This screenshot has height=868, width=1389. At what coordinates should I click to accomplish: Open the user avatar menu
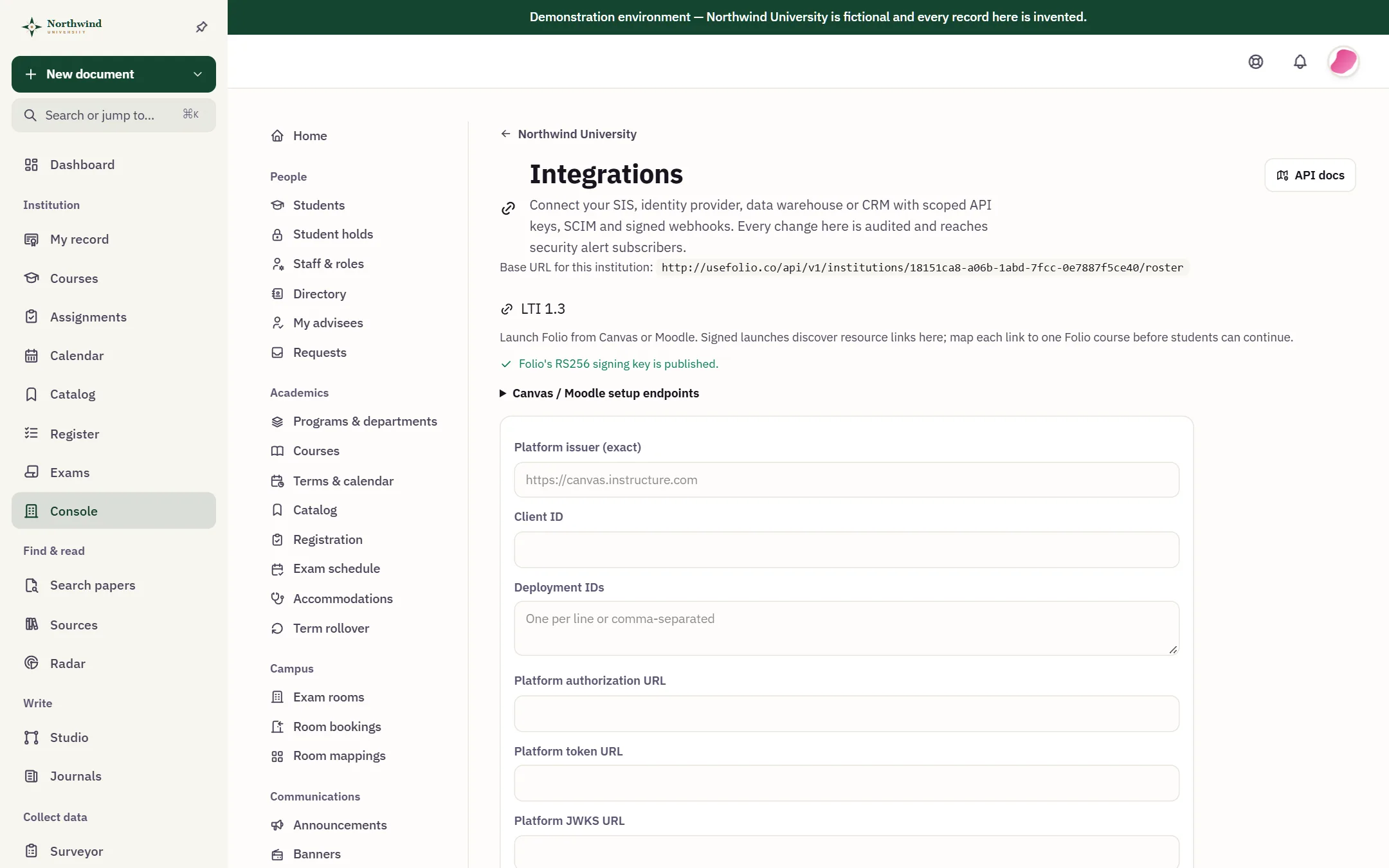pyautogui.click(x=1343, y=62)
